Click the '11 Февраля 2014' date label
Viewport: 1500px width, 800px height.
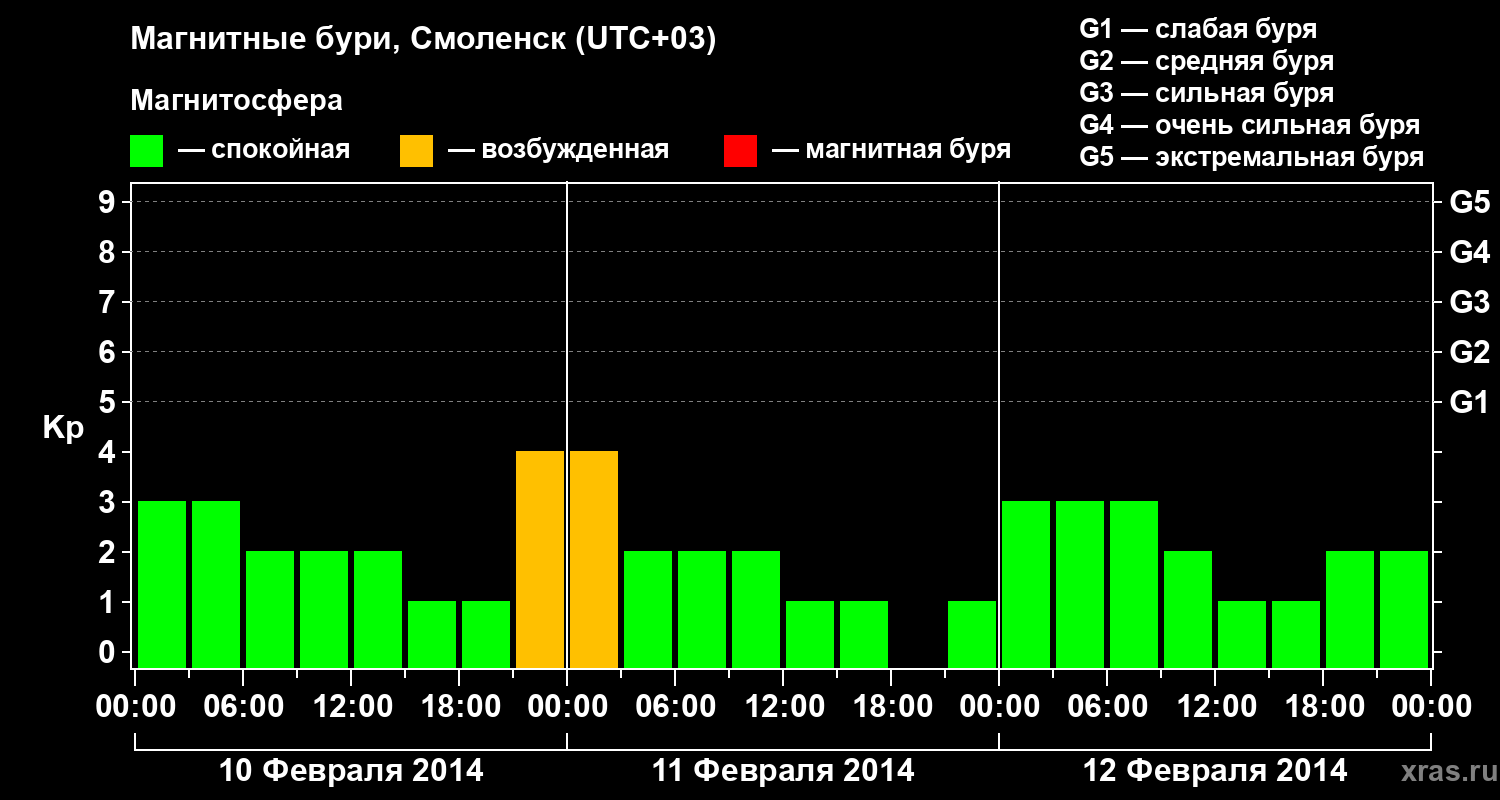783,771
